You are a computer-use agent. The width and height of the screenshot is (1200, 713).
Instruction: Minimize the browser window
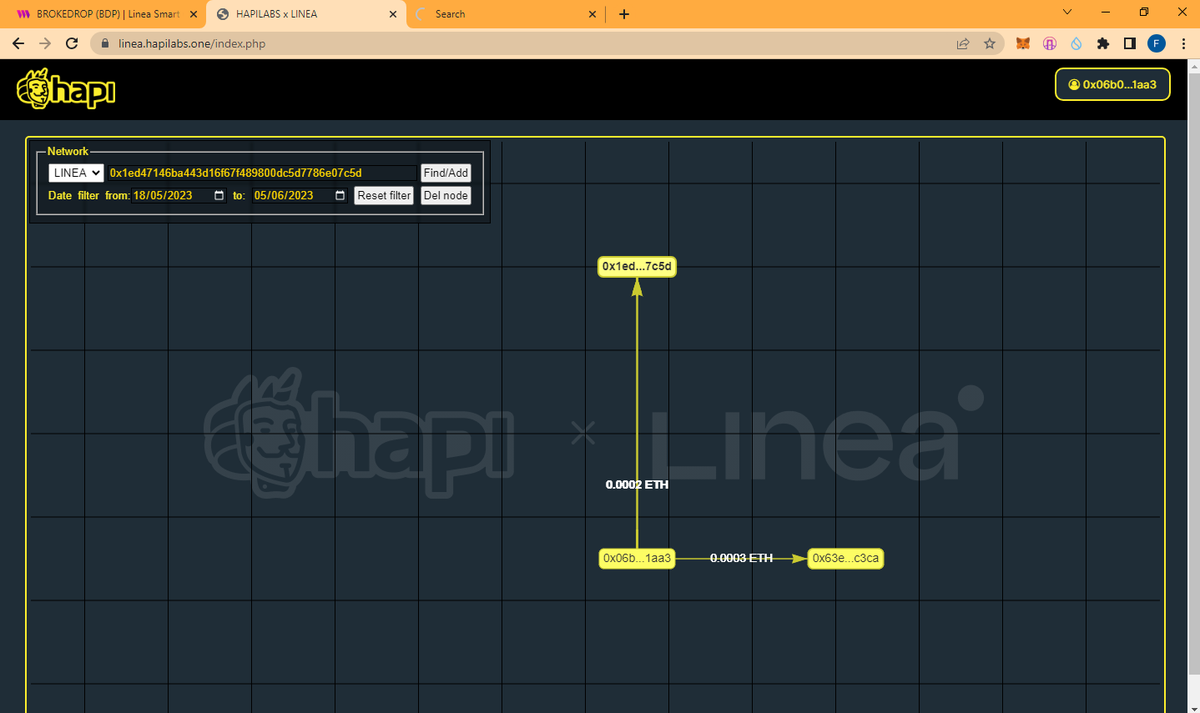[x=1105, y=13]
